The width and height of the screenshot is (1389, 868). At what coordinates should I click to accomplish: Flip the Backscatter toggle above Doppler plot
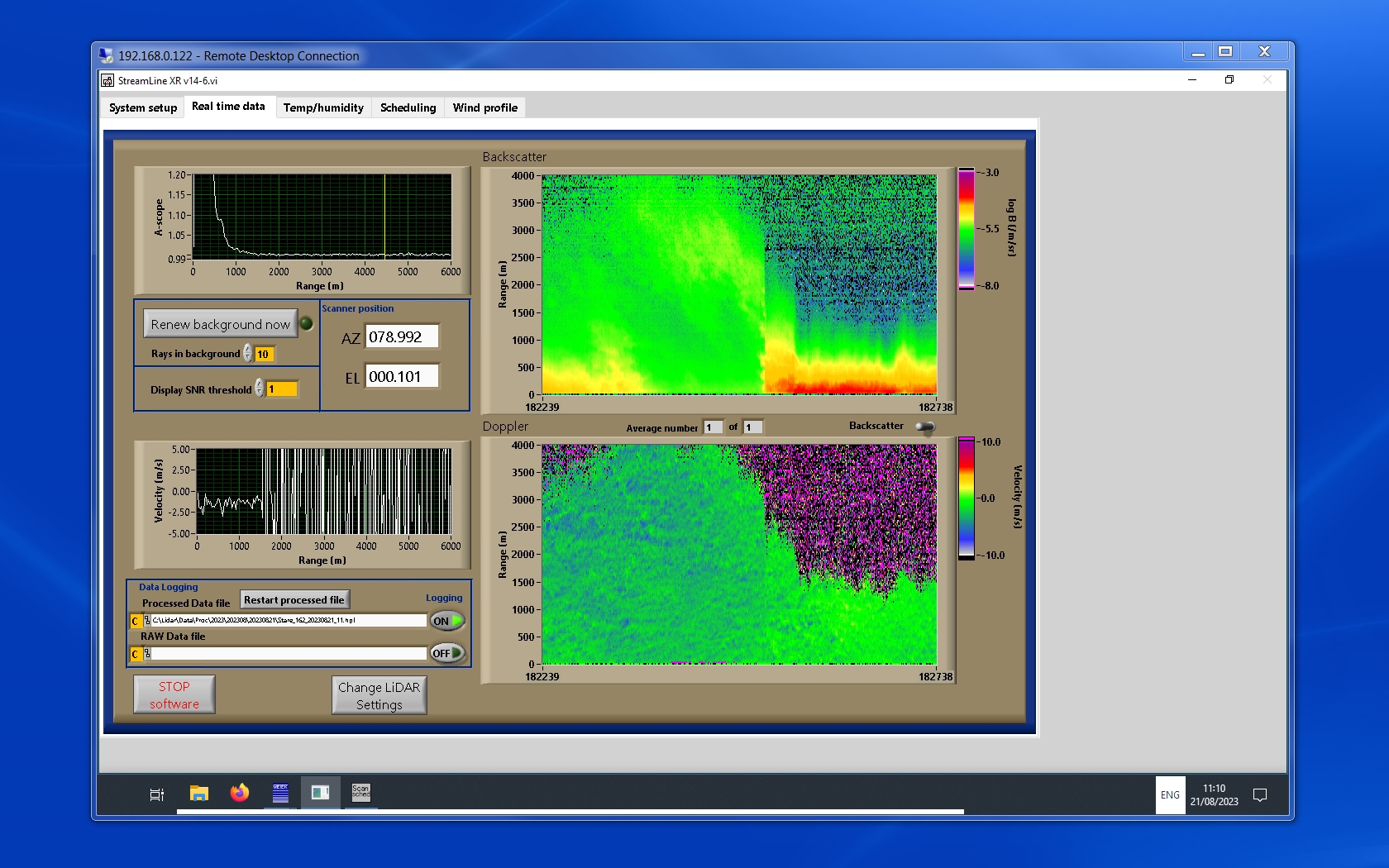pyautogui.click(x=925, y=427)
